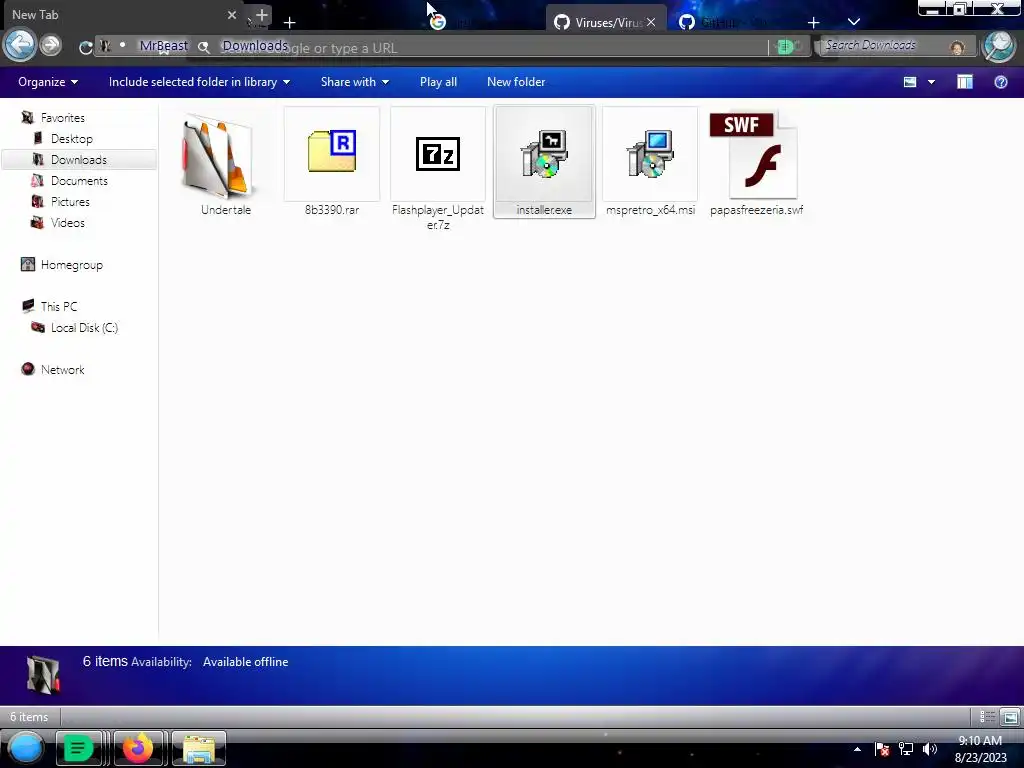Screen dimensions: 1024x768
Task: Open Include selected folder in library dropdown
Action: 199,82
